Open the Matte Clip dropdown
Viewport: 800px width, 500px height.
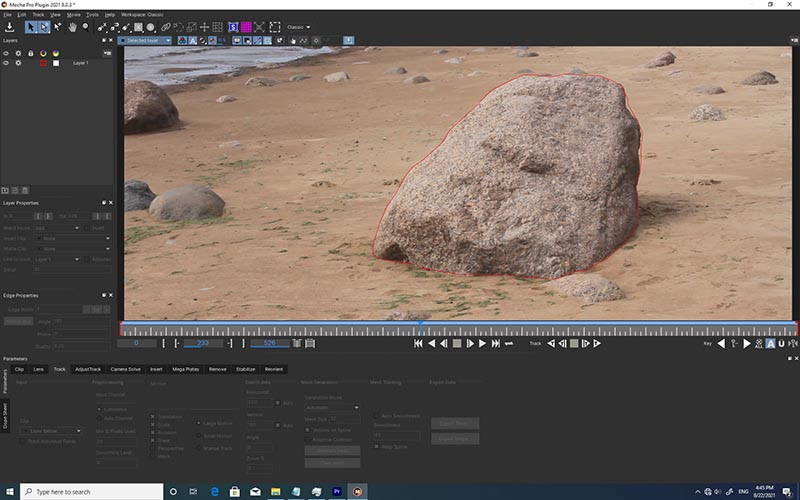point(72,248)
